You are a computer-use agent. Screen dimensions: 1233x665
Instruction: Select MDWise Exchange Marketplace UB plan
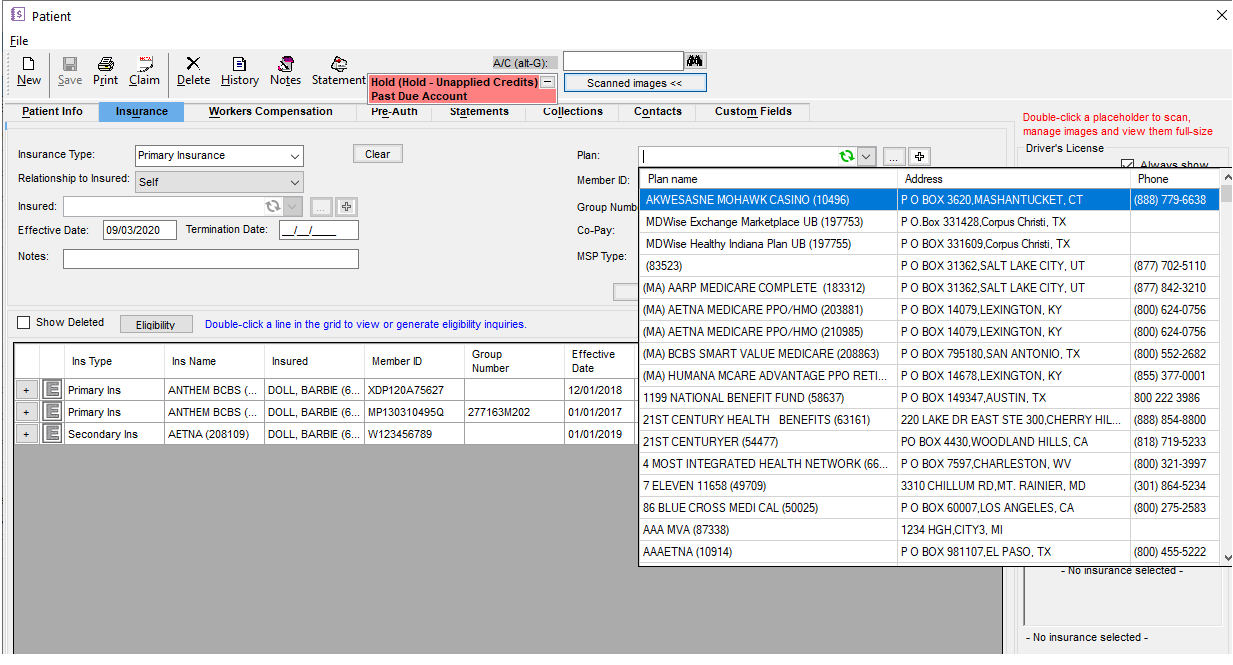tap(928, 222)
